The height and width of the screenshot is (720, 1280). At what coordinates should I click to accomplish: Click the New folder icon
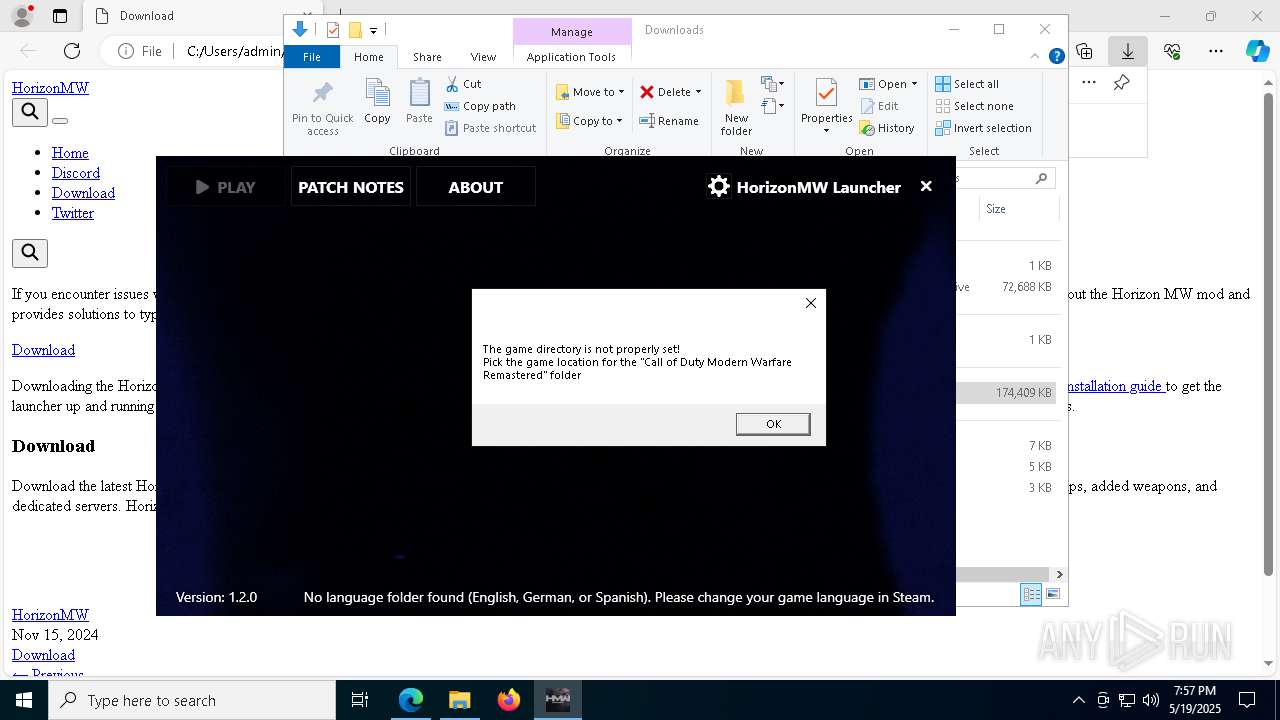pyautogui.click(x=736, y=107)
